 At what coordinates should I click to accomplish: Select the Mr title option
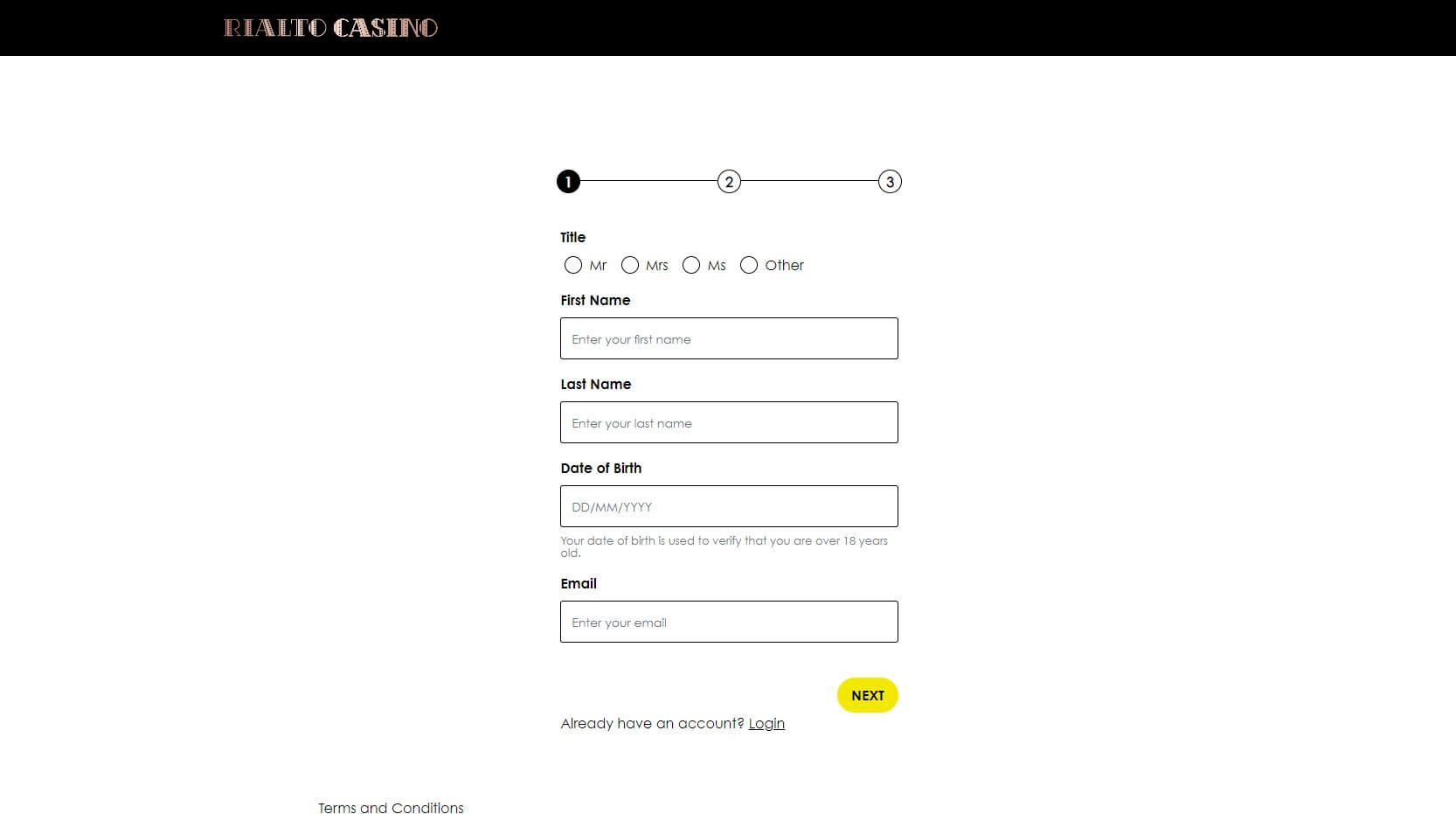[x=573, y=265]
